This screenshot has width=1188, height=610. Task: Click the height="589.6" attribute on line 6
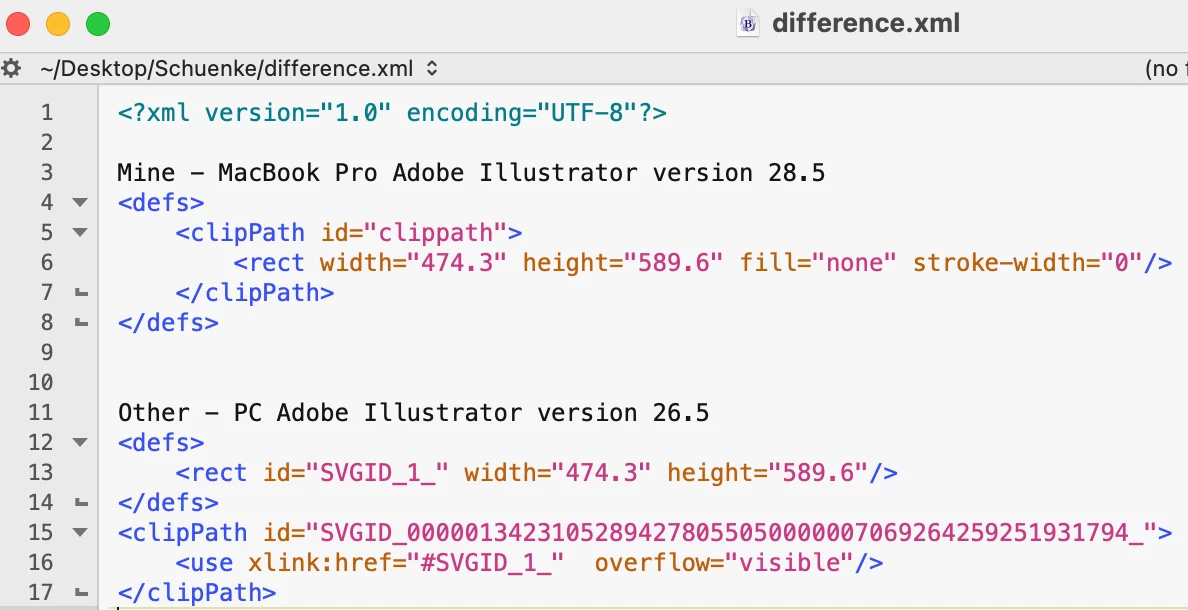pyautogui.click(x=623, y=263)
